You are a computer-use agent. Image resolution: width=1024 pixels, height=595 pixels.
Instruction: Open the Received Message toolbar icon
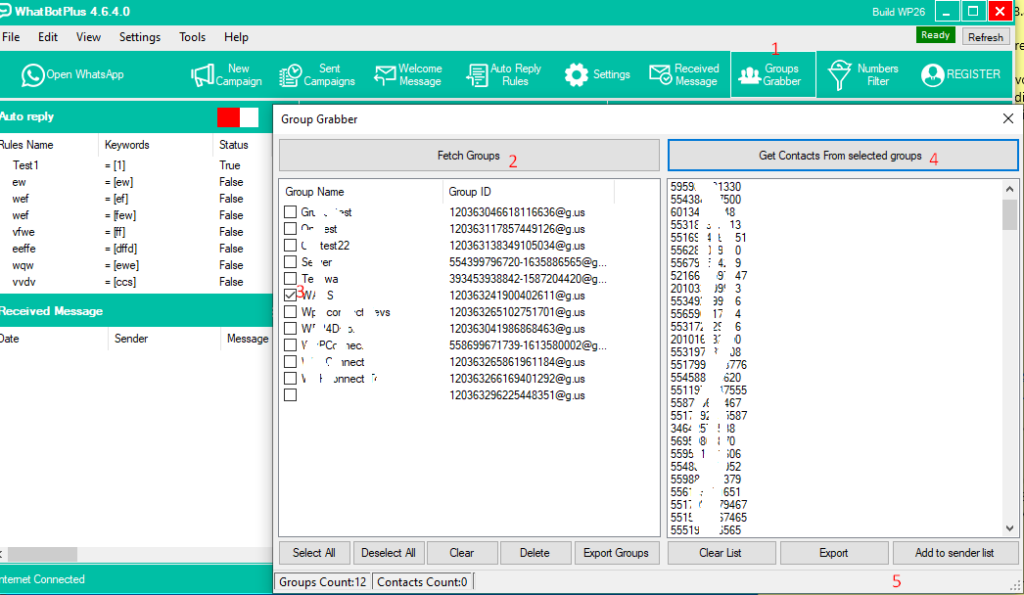tap(660, 75)
